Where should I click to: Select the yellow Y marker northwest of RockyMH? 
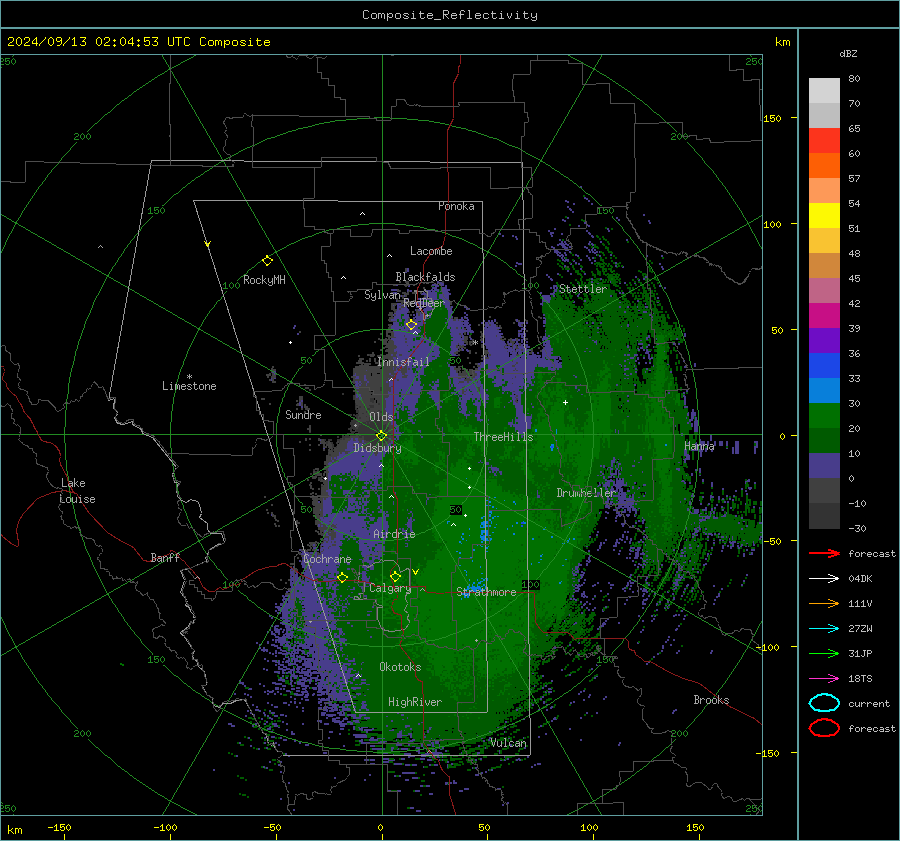[x=208, y=245]
